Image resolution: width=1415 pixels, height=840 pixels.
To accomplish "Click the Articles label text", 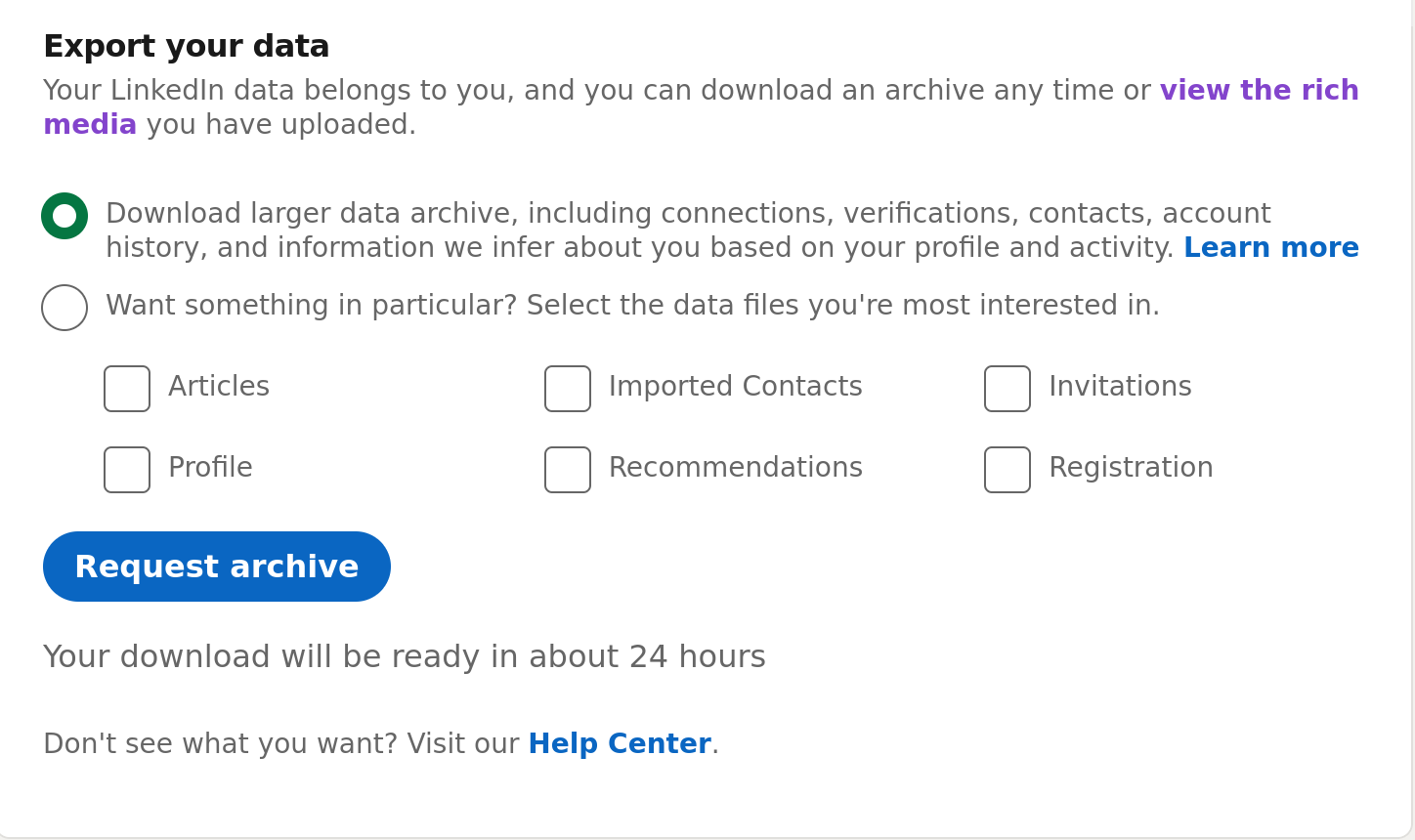I will pos(218,387).
